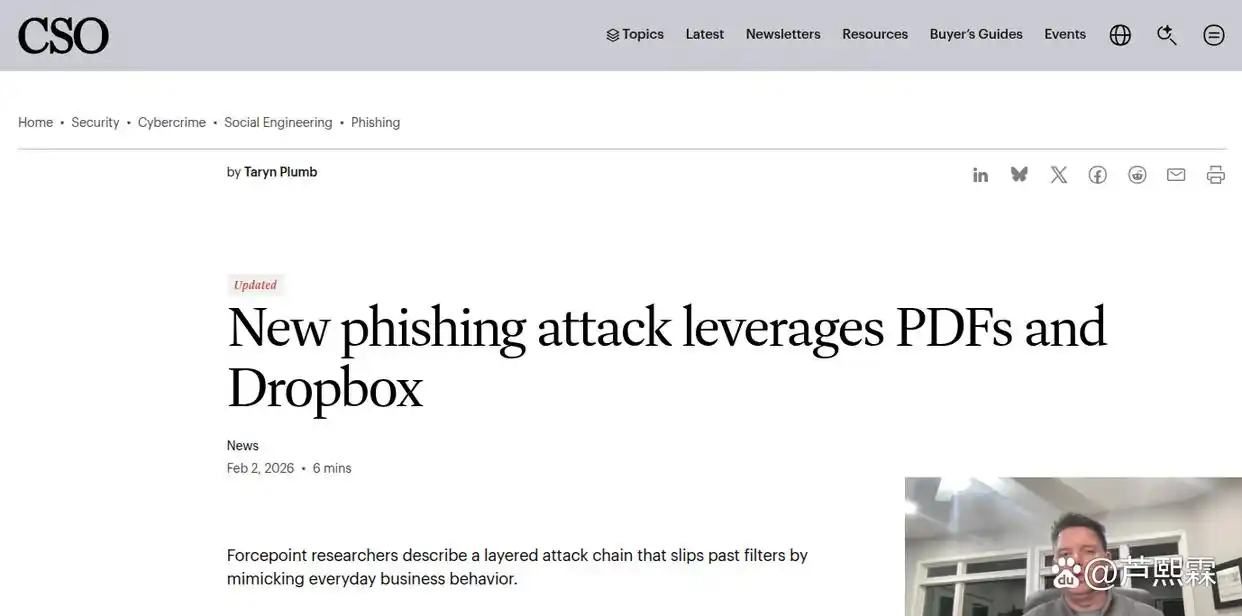Share article via Bluesky butterfly icon
Image resolution: width=1242 pixels, height=616 pixels.
point(1019,175)
